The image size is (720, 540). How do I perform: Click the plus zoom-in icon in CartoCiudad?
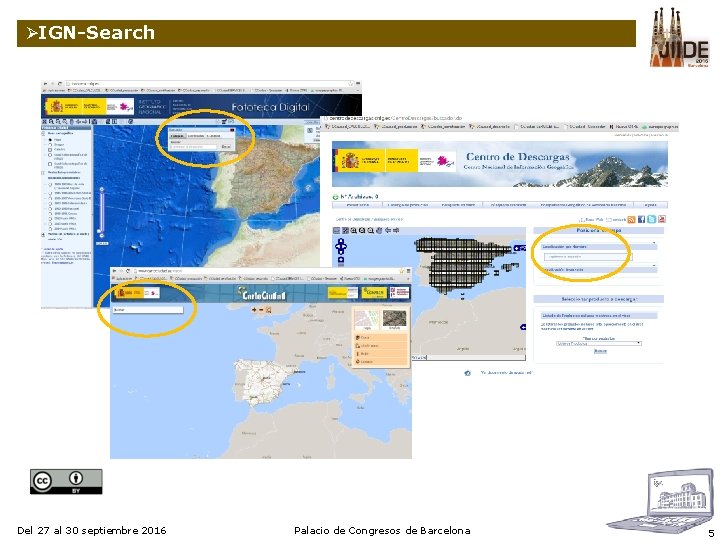(254, 310)
